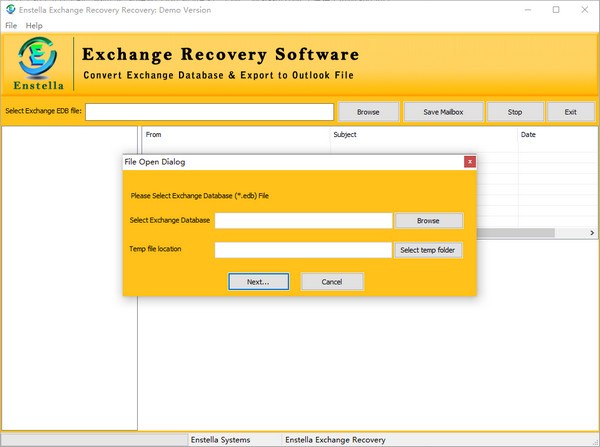Click the list's horizontal scrollbar right arrow

coord(592,233)
